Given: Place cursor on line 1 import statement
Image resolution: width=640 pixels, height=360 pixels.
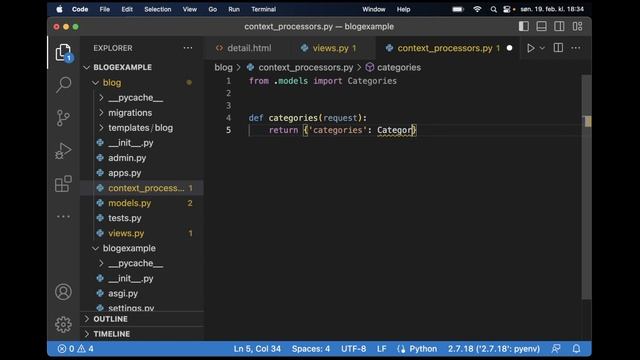Looking at the screenshot, I should pos(322,81).
